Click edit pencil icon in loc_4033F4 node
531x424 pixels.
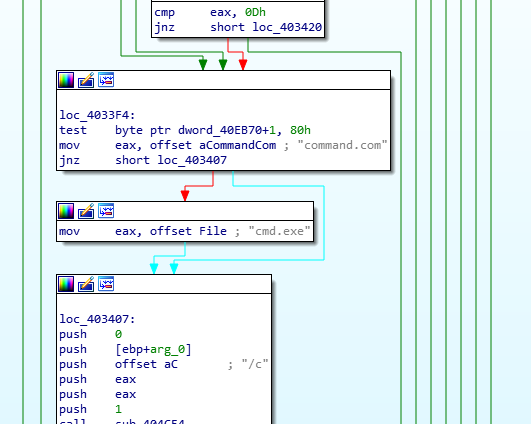click(86, 80)
